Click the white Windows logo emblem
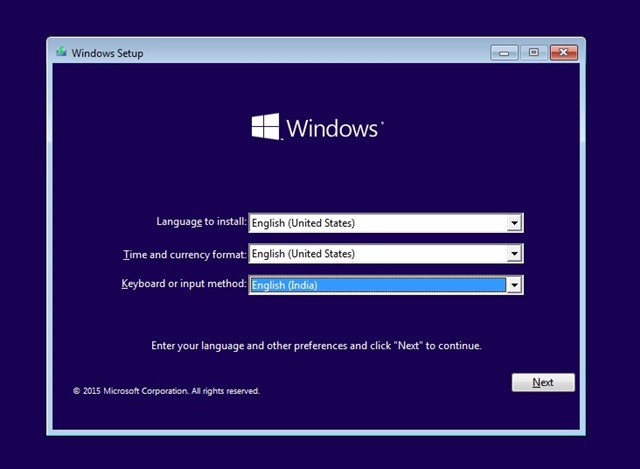Screen dimensions: 640x469 point(265,127)
